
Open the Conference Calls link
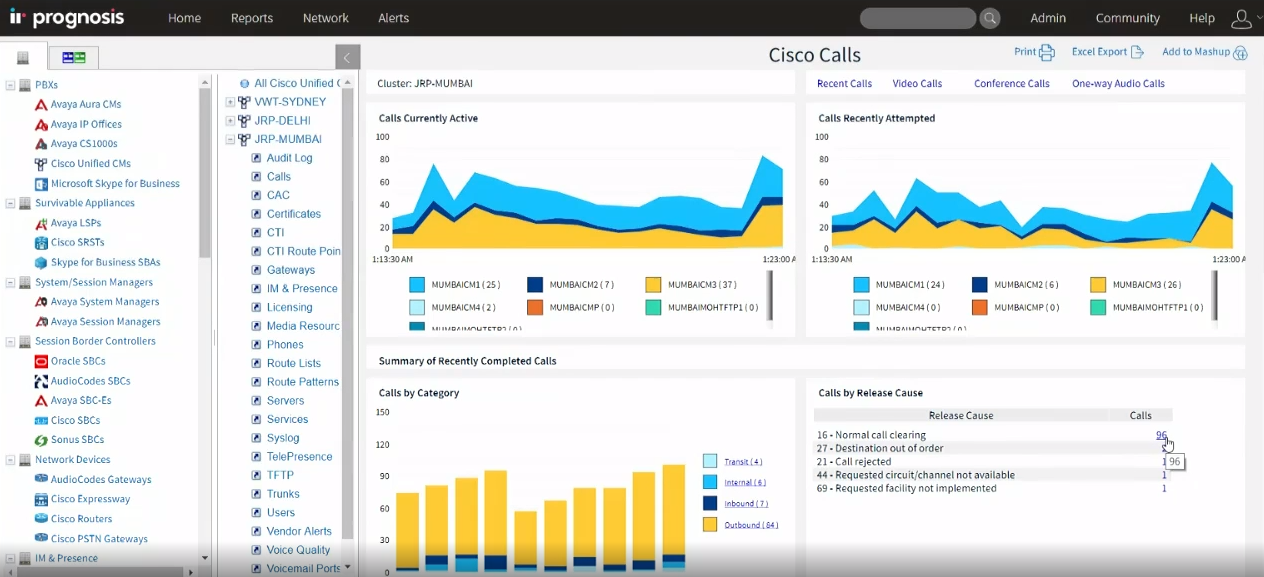tap(1011, 84)
